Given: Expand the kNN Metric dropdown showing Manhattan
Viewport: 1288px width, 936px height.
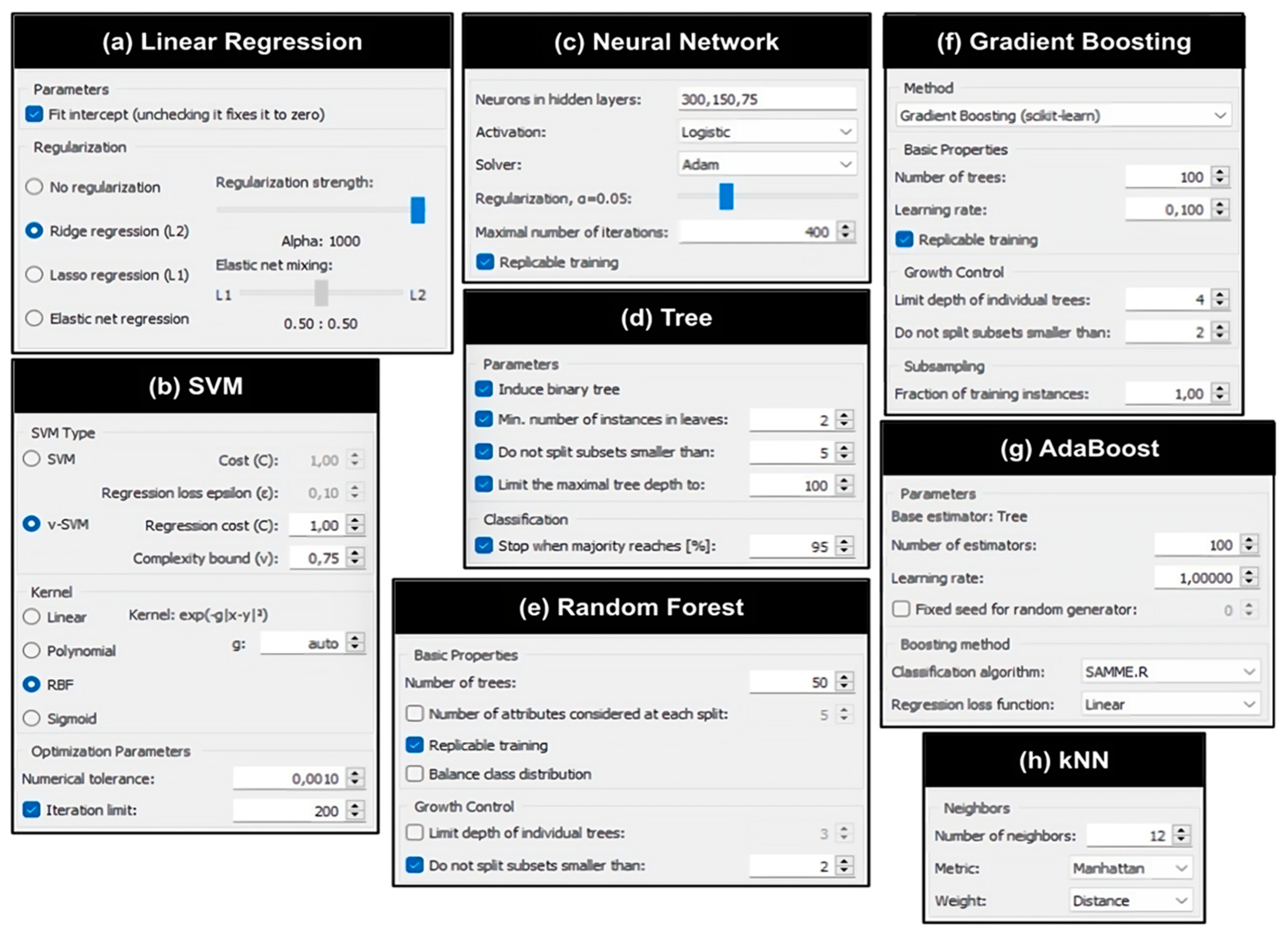Looking at the screenshot, I should [x=1130, y=868].
